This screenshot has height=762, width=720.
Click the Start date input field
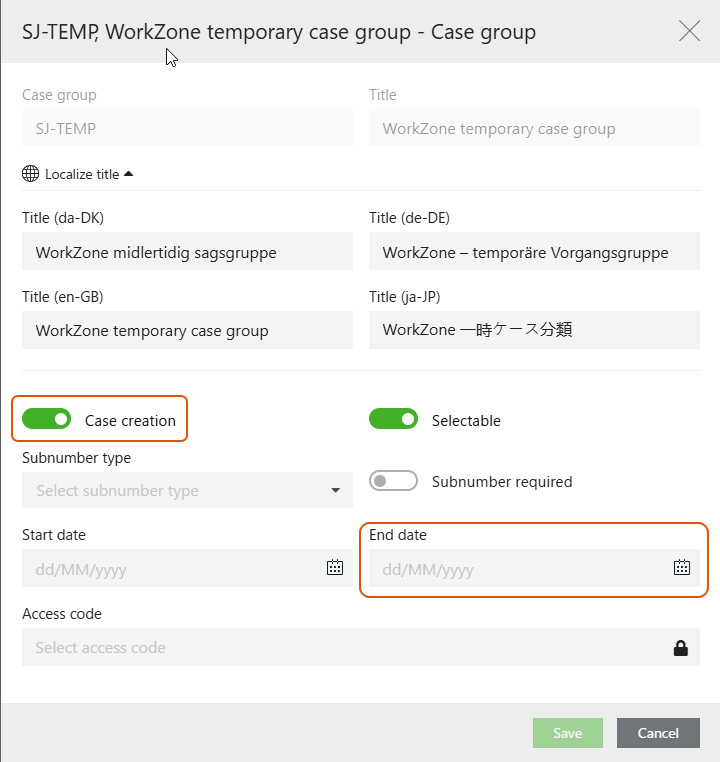click(170, 569)
